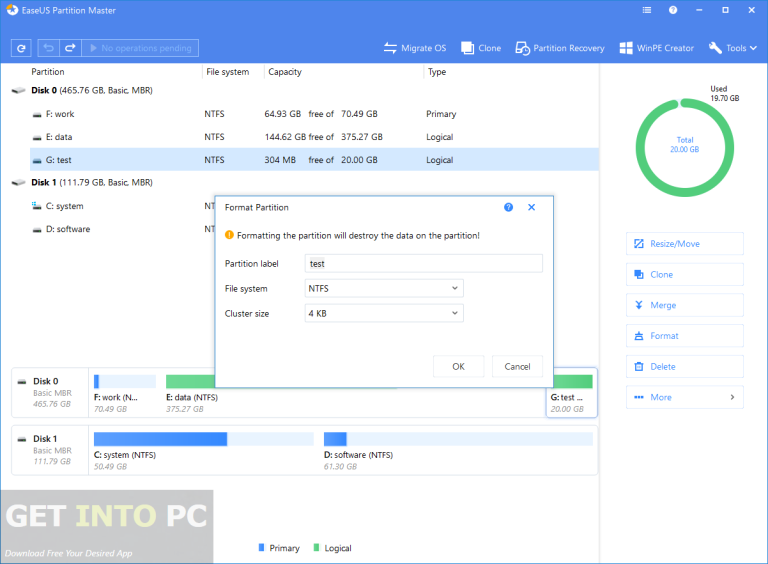Open Migrate OS tool
The width and height of the screenshot is (768, 564).
415,48
